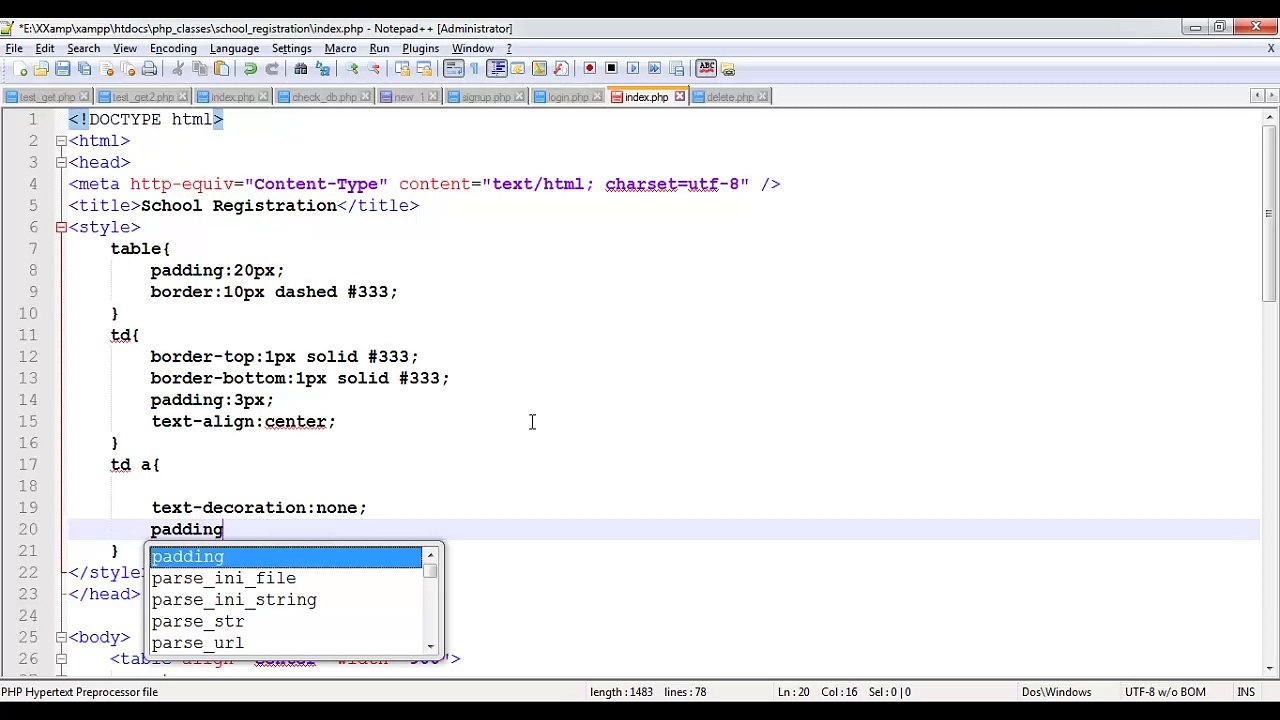
Task: Click the ABC spell check icon
Action: pyautogui.click(x=706, y=69)
